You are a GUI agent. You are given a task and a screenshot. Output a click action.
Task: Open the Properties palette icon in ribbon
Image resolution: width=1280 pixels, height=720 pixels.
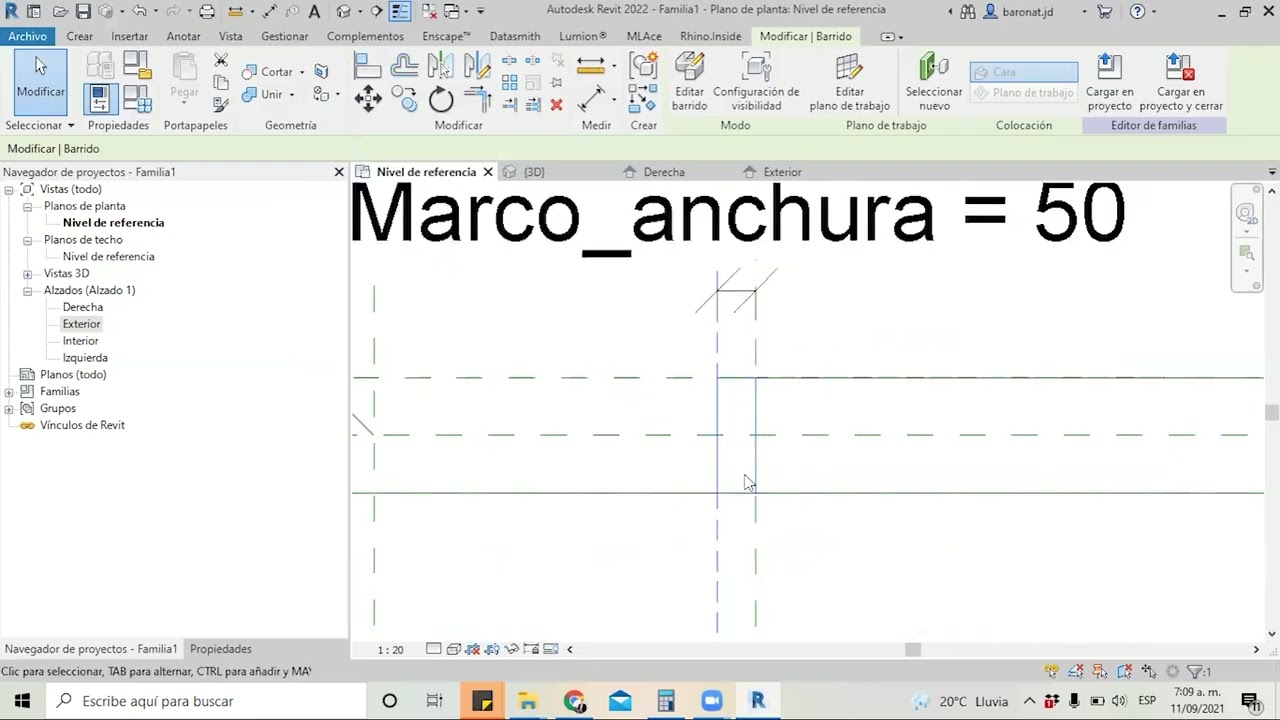point(100,99)
